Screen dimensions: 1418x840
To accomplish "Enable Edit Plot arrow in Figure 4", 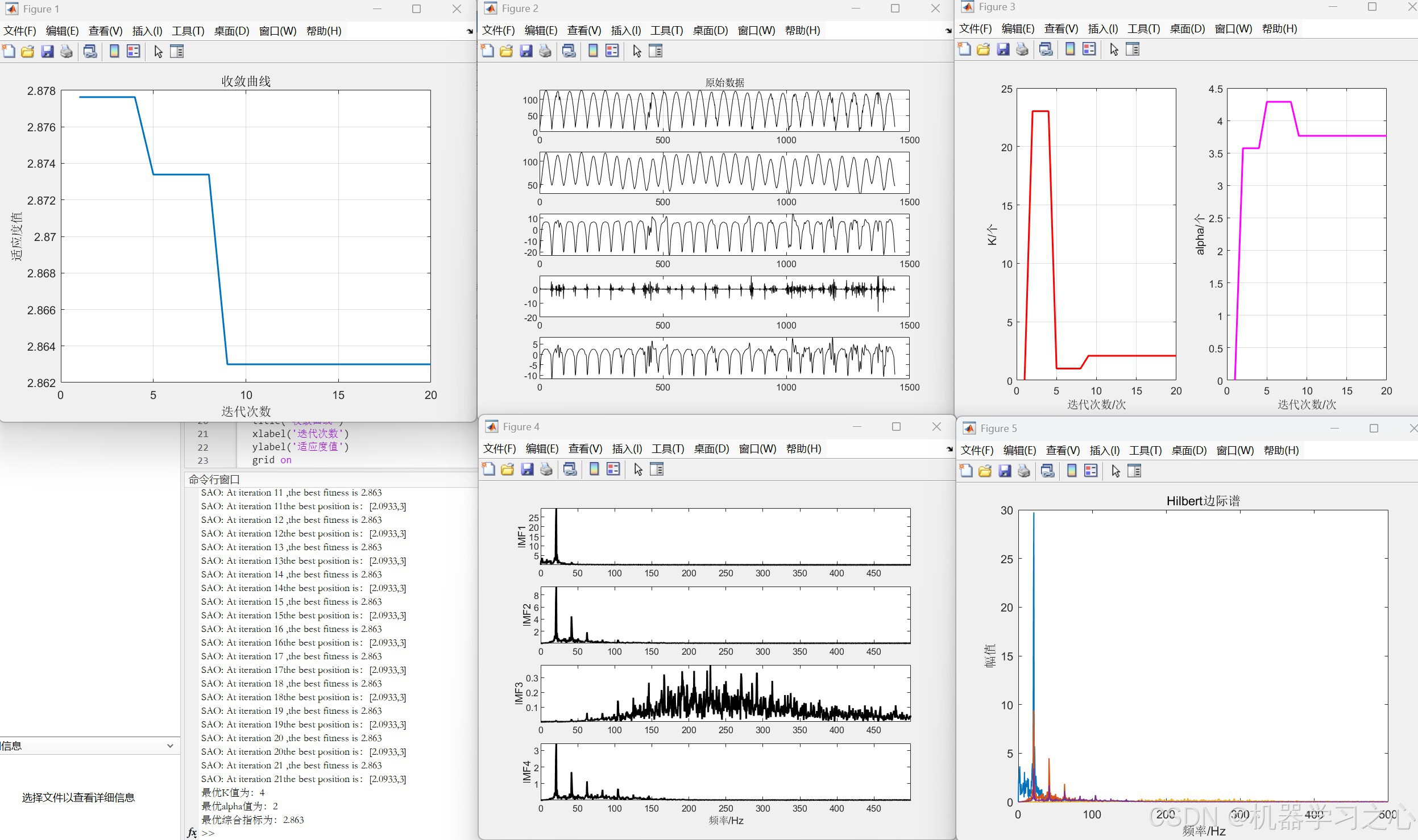I will click(638, 469).
